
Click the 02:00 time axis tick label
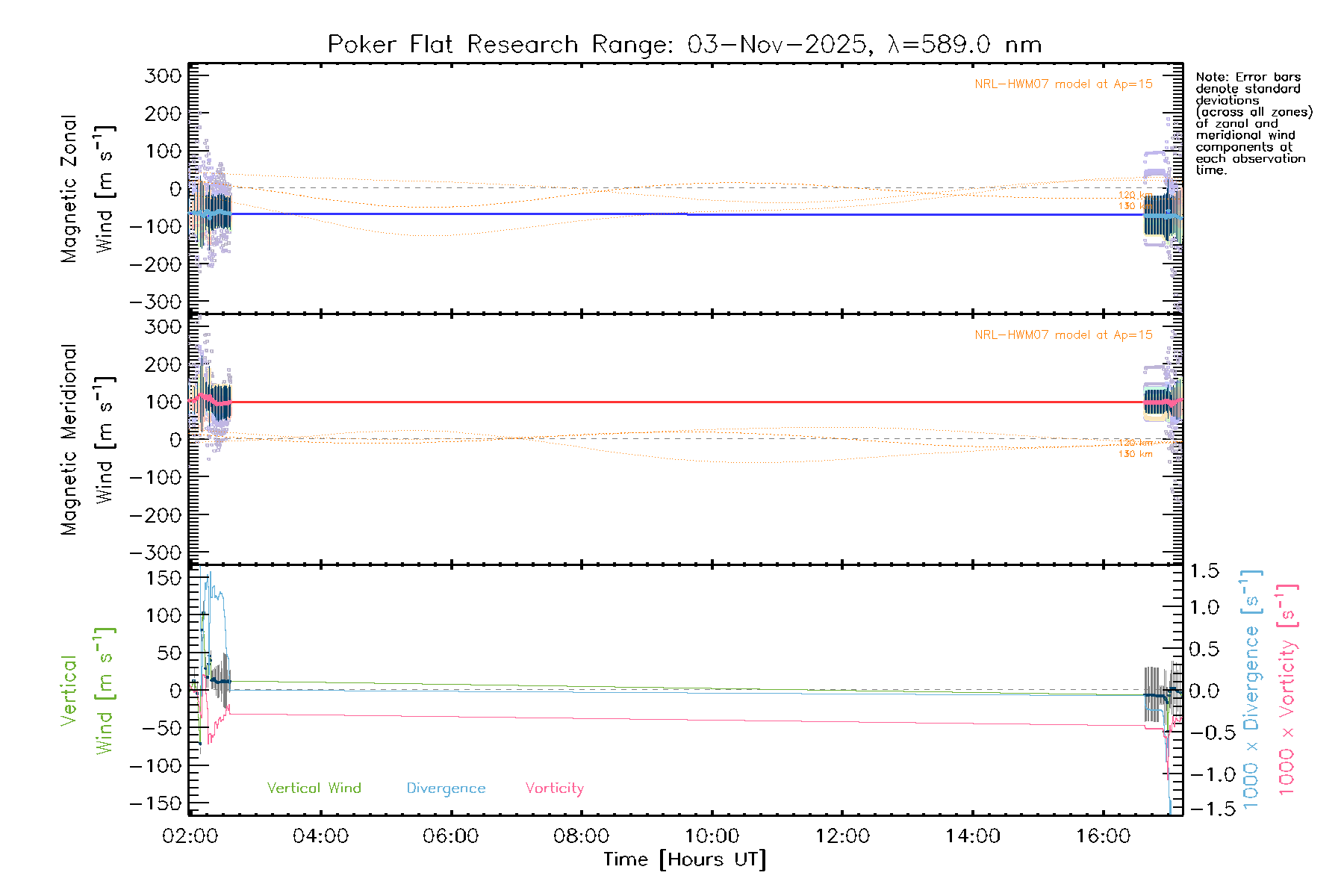(x=190, y=836)
